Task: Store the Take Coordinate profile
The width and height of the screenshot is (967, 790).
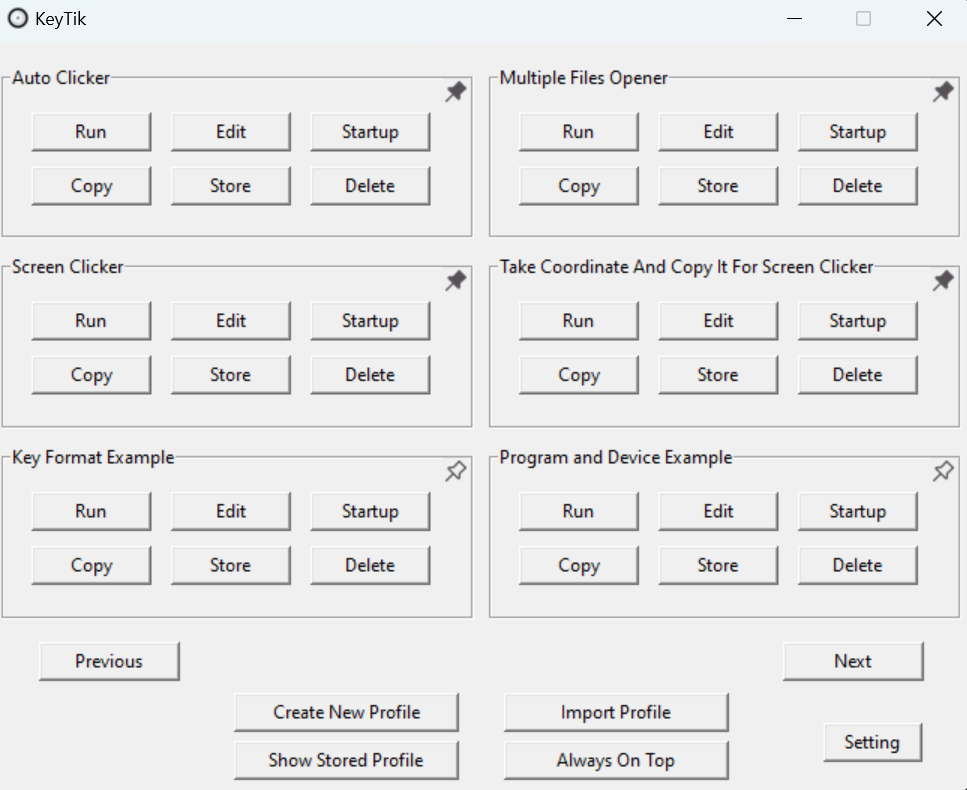Action: click(x=718, y=375)
